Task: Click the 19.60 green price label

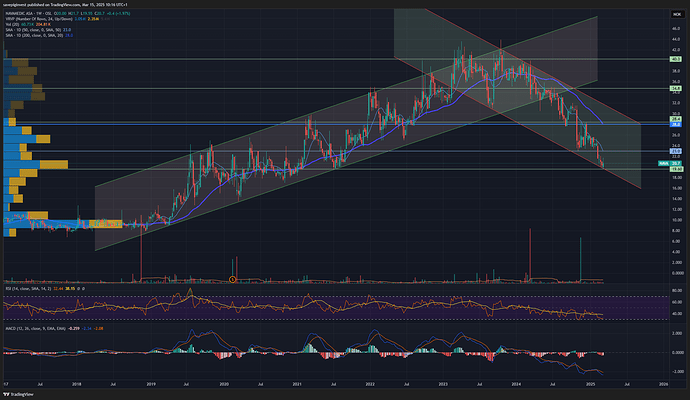Action: coord(675,169)
